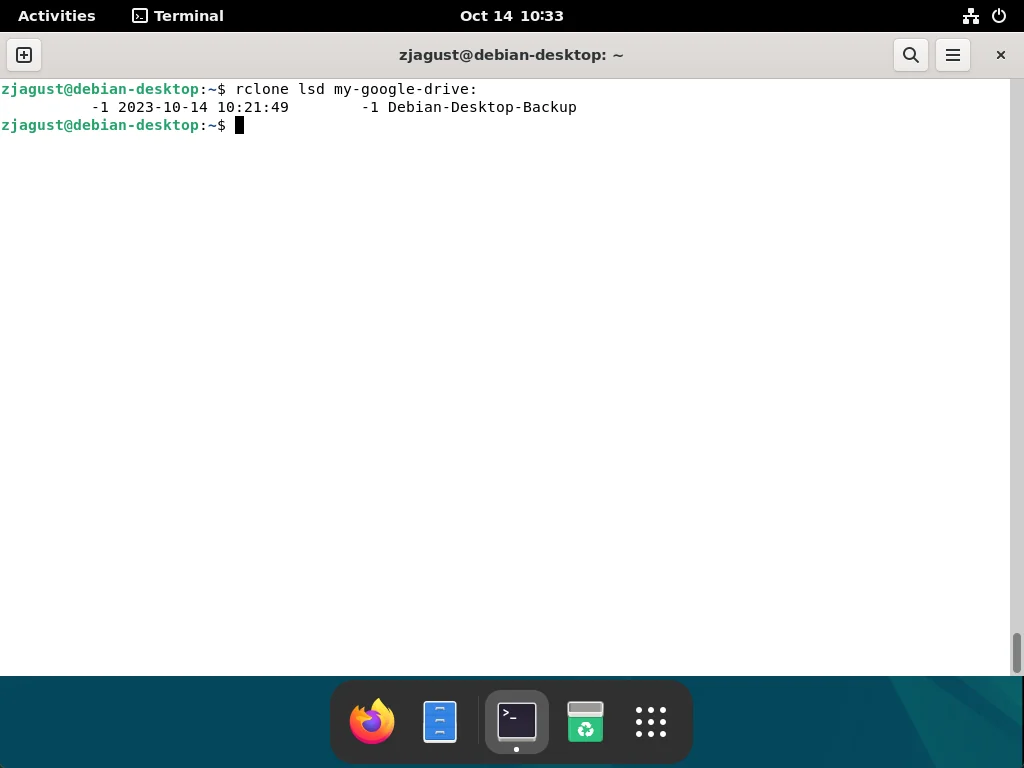Image resolution: width=1024 pixels, height=768 pixels.
Task: Click the terminal vertical scrollbar handle
Action: [x=1016, y=652]
